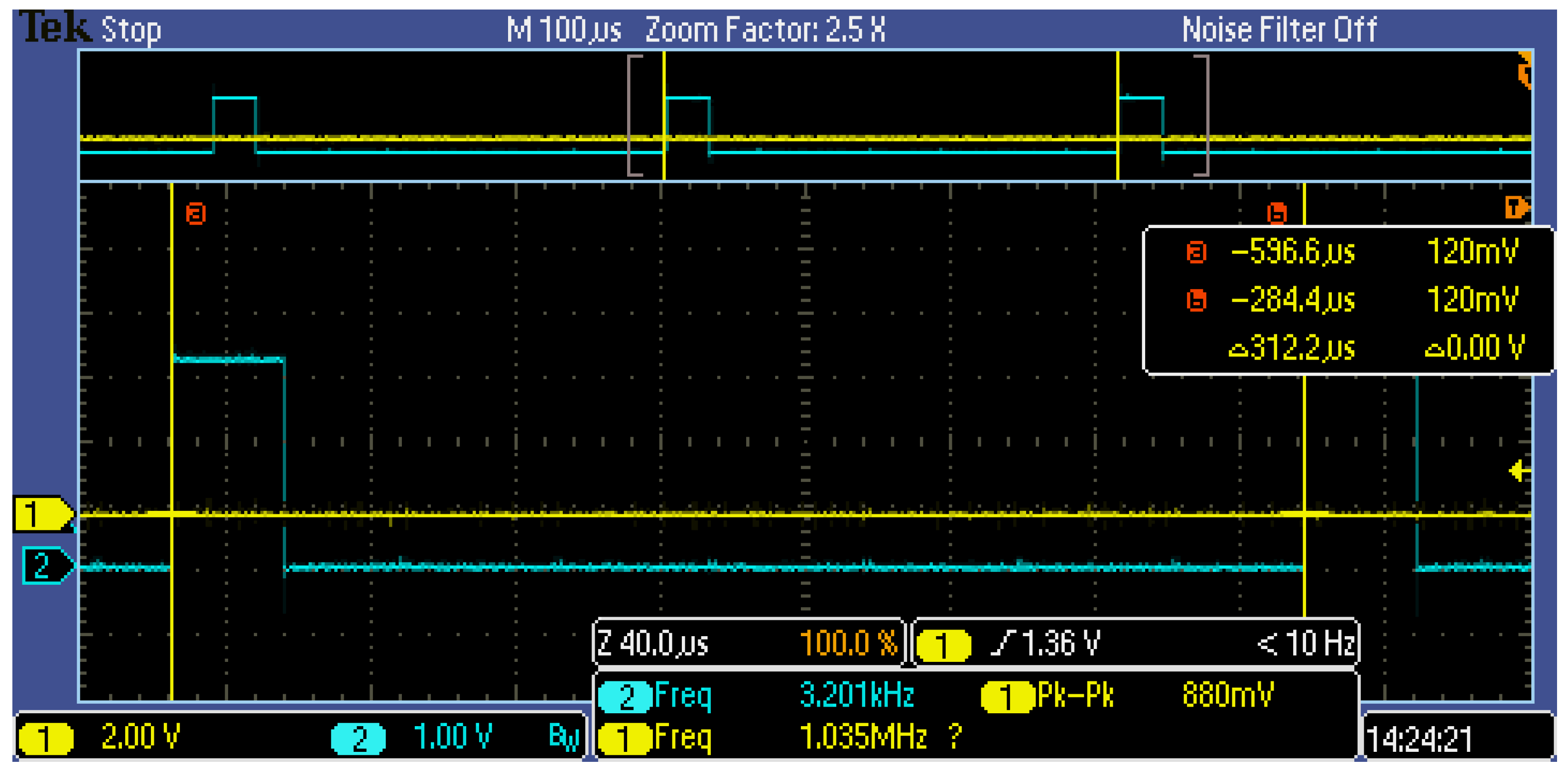This screenshot has height=769, width=1568.
Task: Click channel 1 badge showing 2.00 V
Action: click(46, 739)
